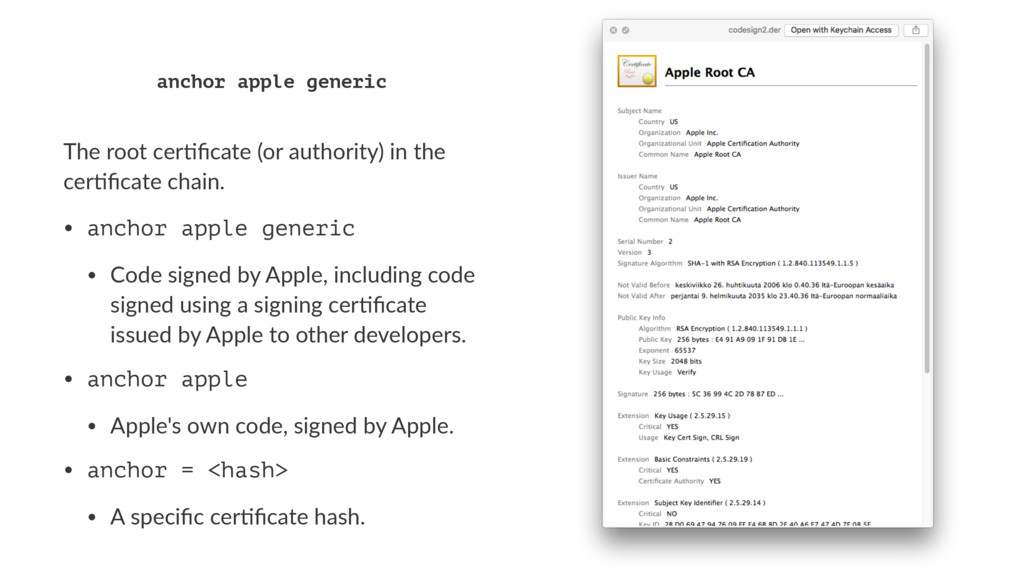Click 'Issuer Name' section label
The image size is (1024, 576).
point(637,176)
